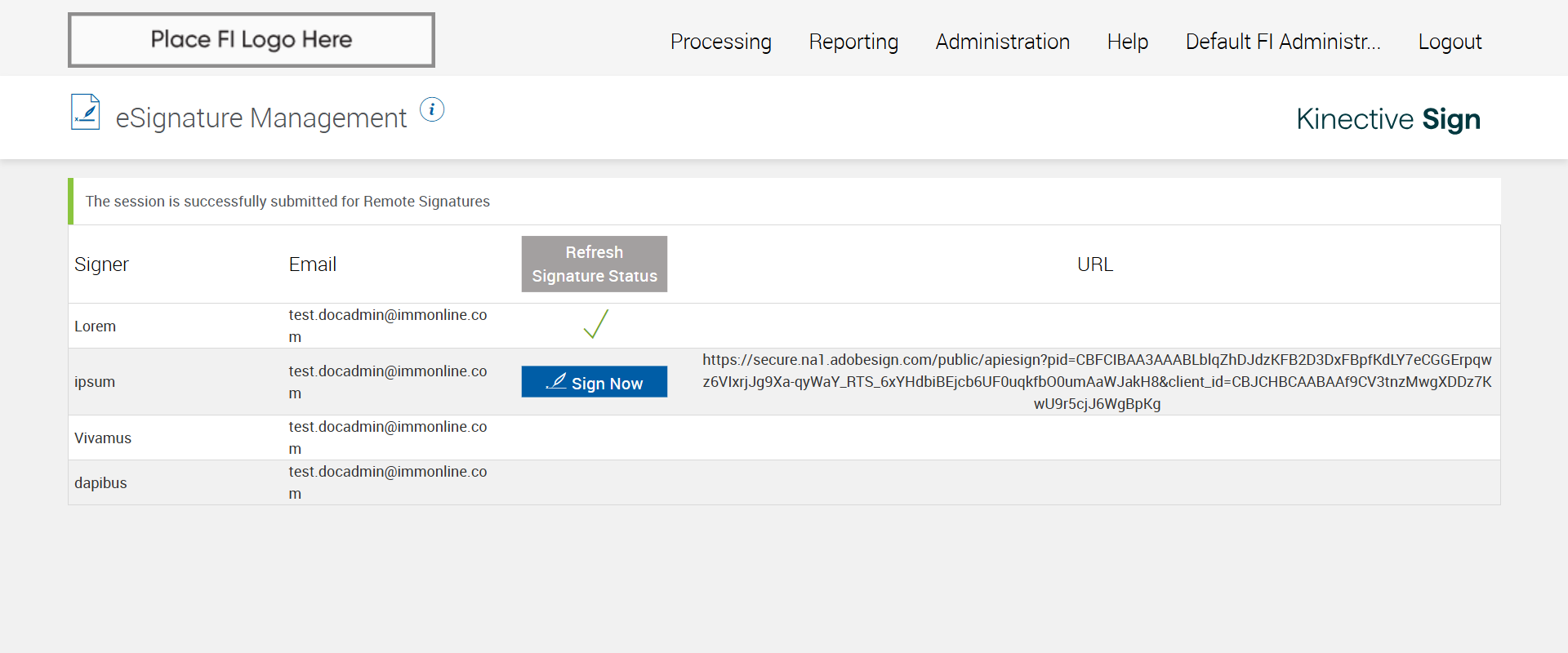Expand the Default FI Administrator user menu
Screen dimensions: 1568x653
[1282, 42]
